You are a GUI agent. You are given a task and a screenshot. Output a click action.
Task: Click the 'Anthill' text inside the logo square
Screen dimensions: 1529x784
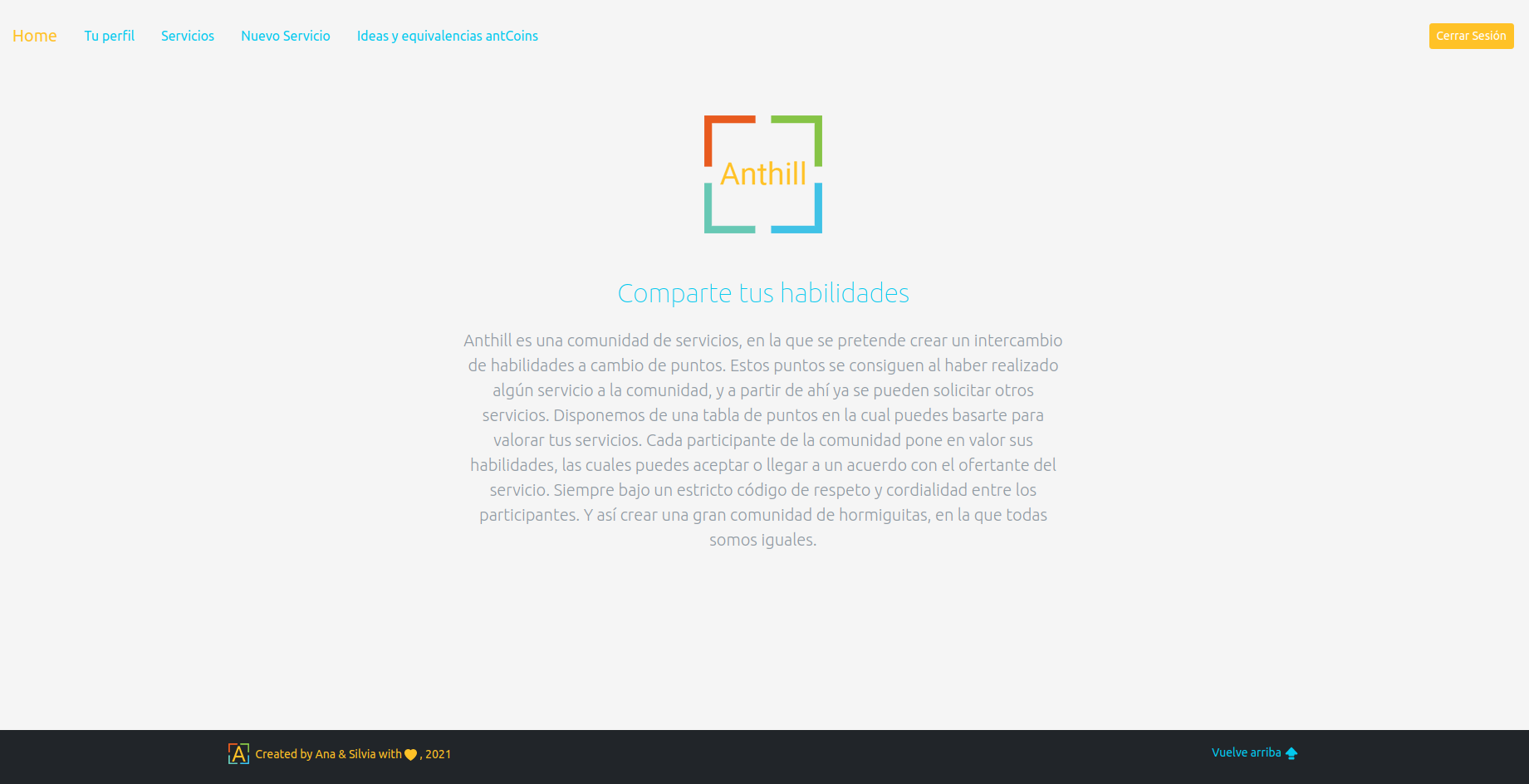[x=762, y=174]
